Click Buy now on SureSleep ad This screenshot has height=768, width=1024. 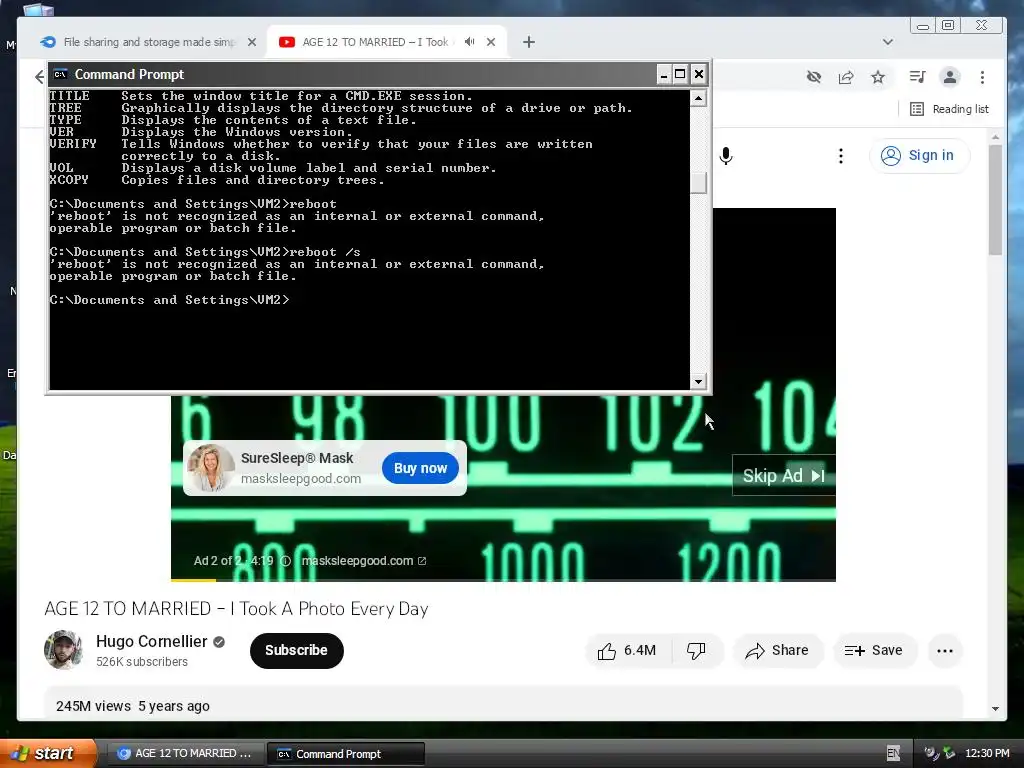420,468
